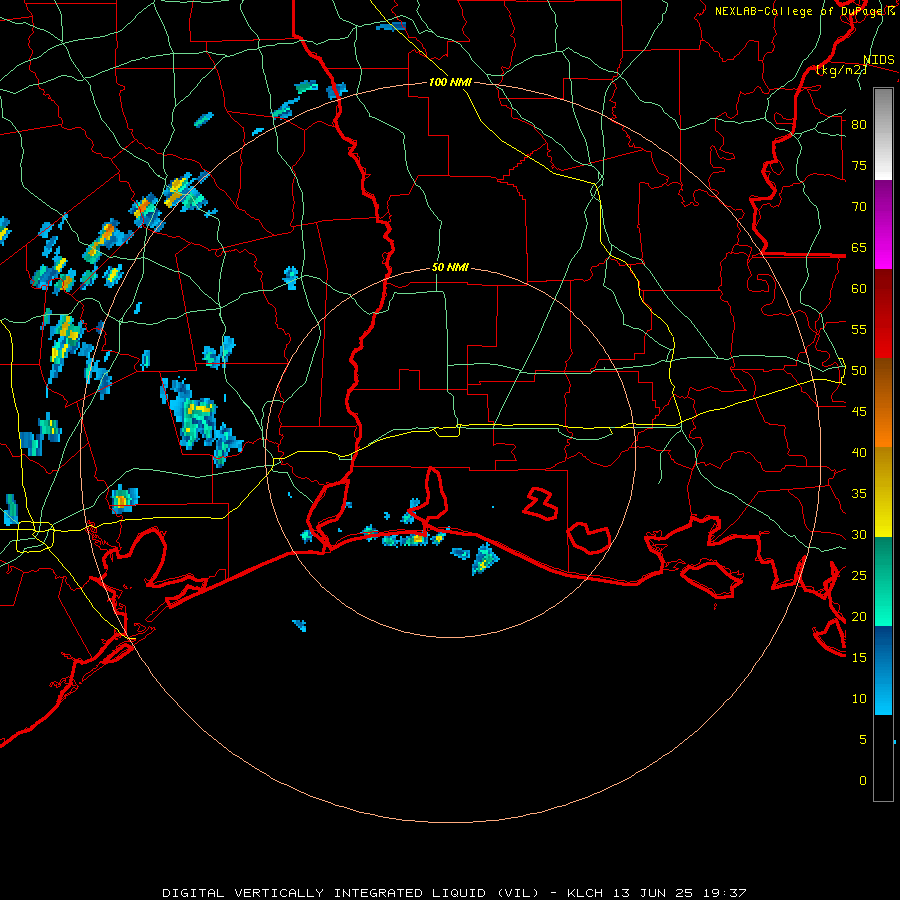The height and width of the screenshot is (900, 900).
Task: Select the 50 value on the scale
Action: click(x=859, y=371)
